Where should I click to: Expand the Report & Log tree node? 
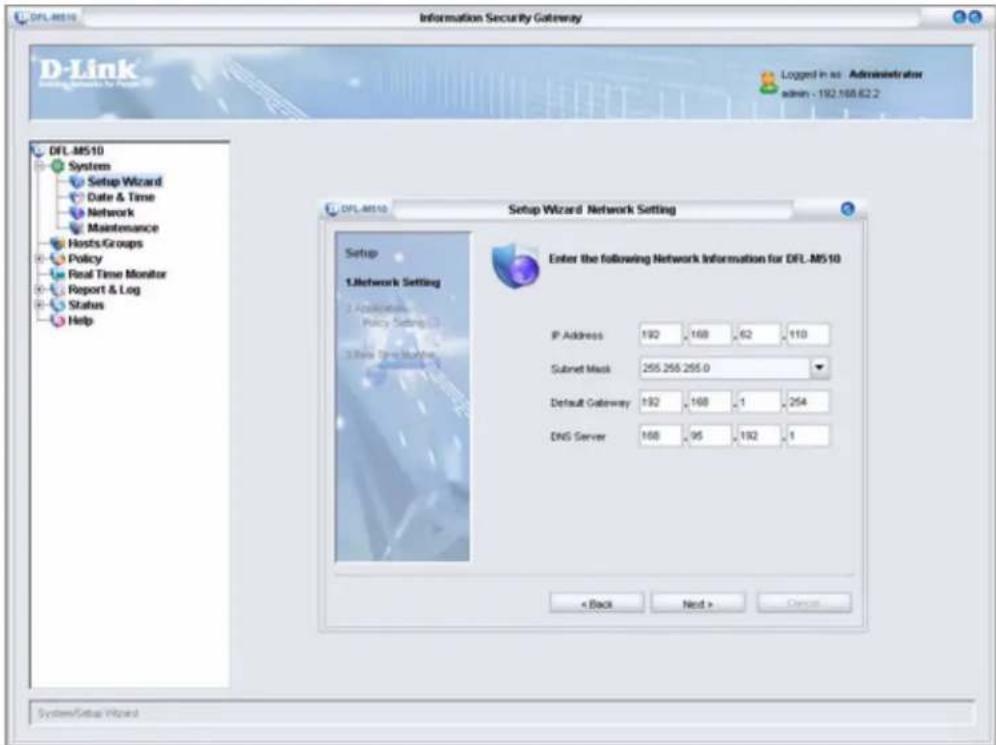(41, 290)
